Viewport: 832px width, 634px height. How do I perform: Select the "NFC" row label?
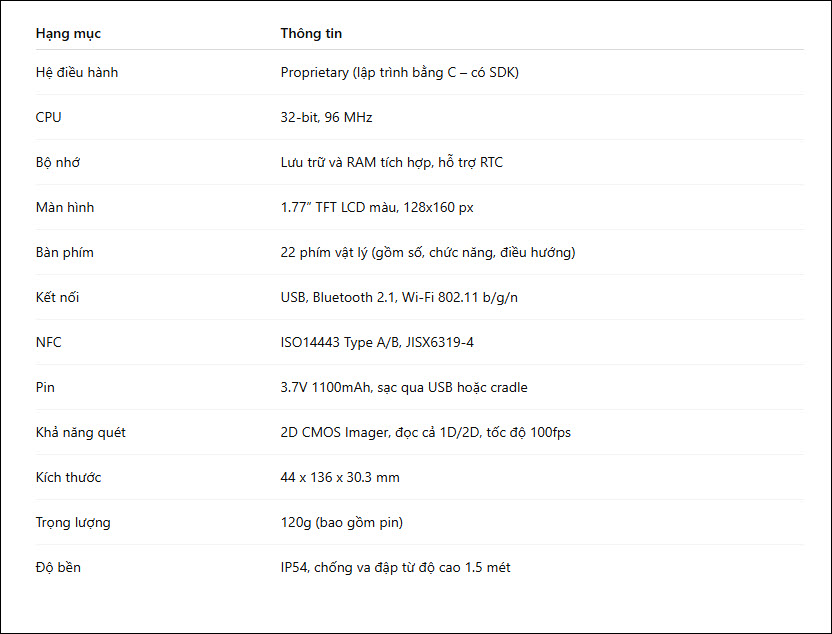coord(48,342)
